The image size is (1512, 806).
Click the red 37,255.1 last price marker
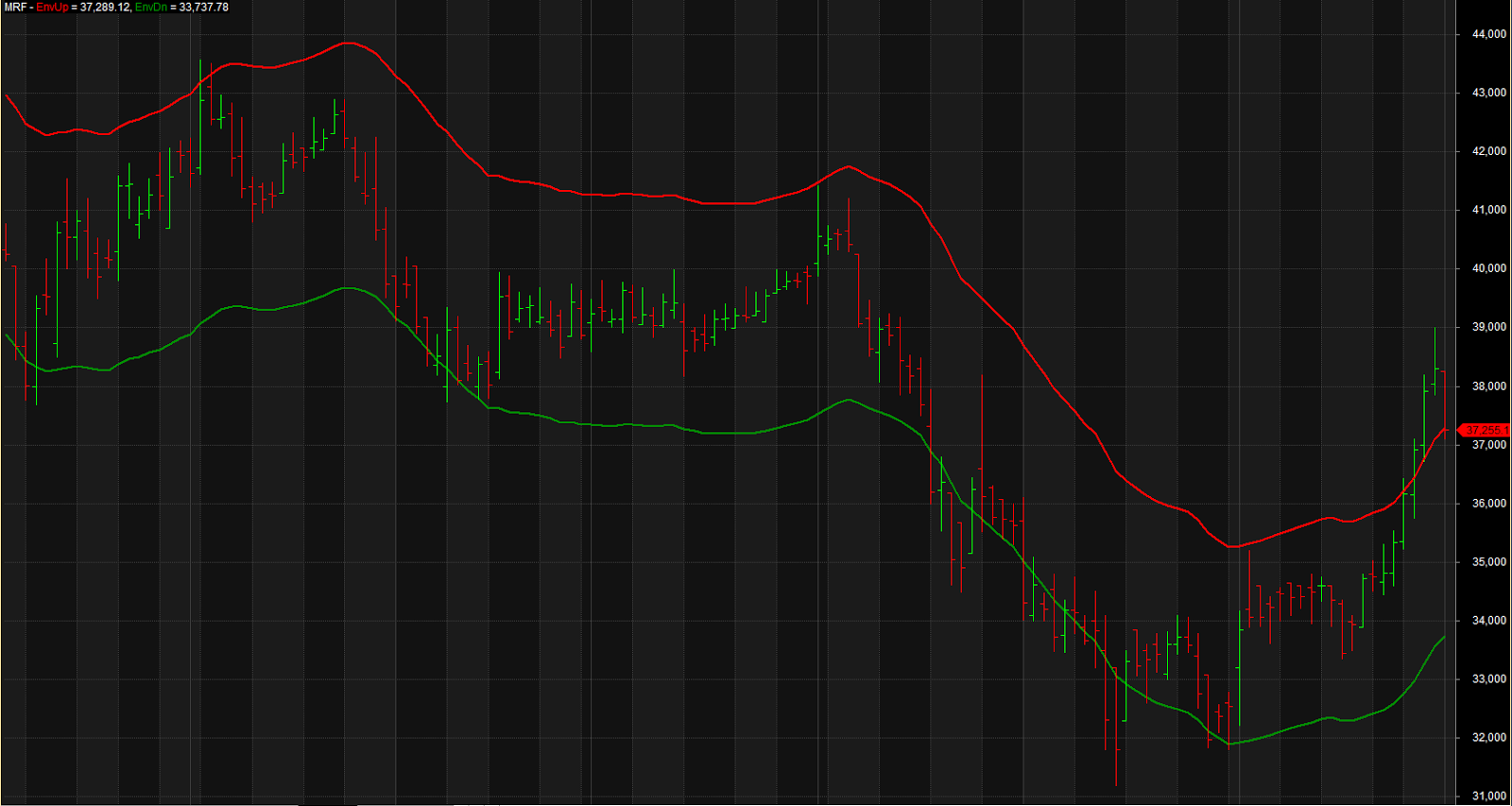(x=1485, y=430)
